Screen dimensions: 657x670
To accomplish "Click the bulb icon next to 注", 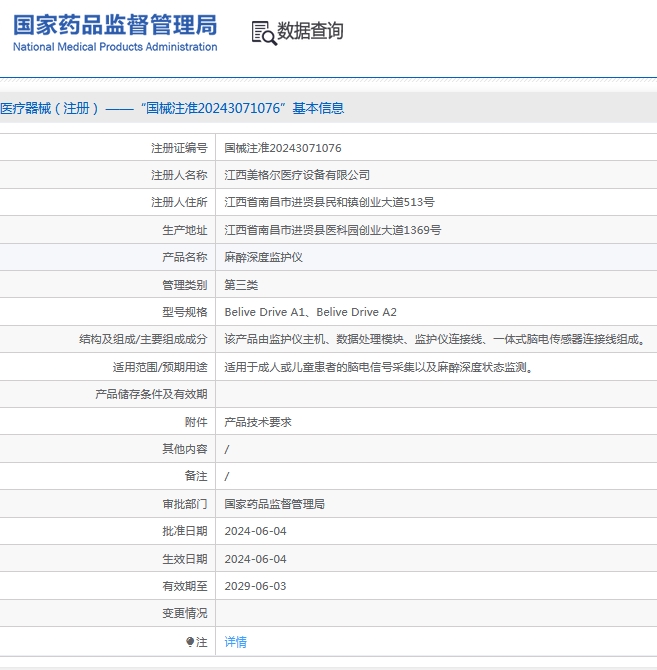I will tap(190, 642).
